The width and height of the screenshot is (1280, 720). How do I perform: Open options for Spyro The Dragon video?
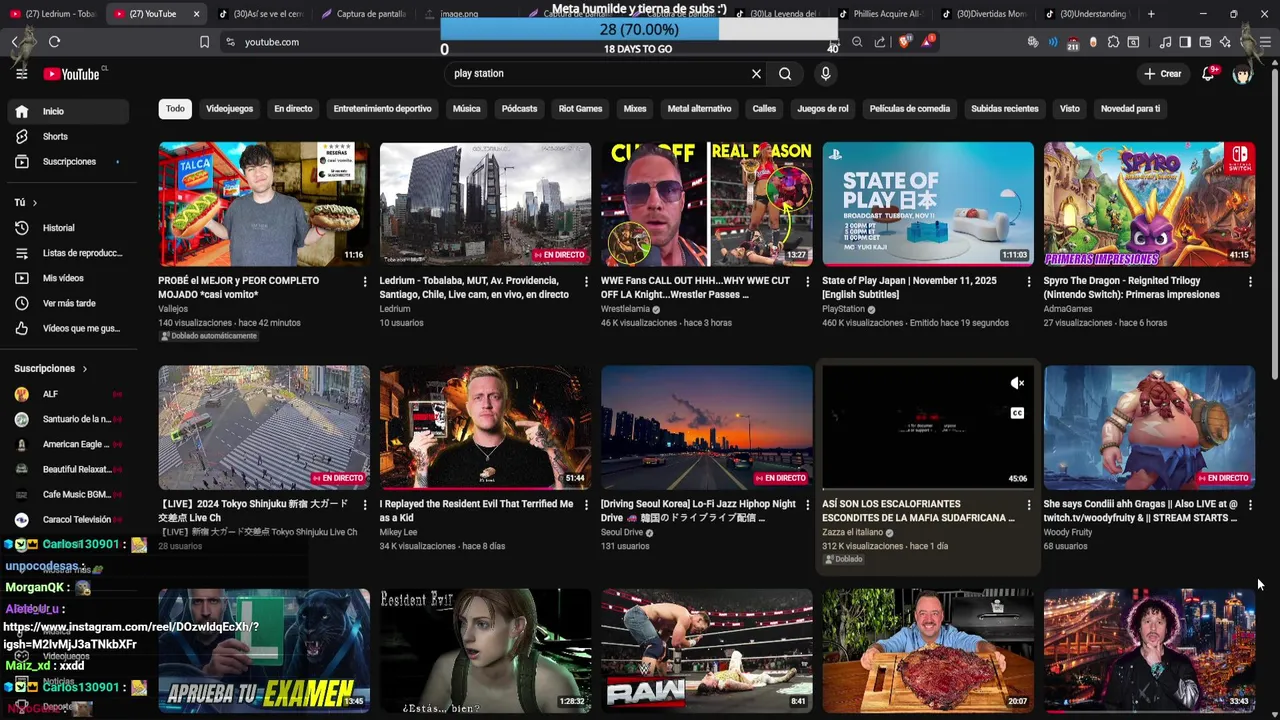tap(1250, 282)
